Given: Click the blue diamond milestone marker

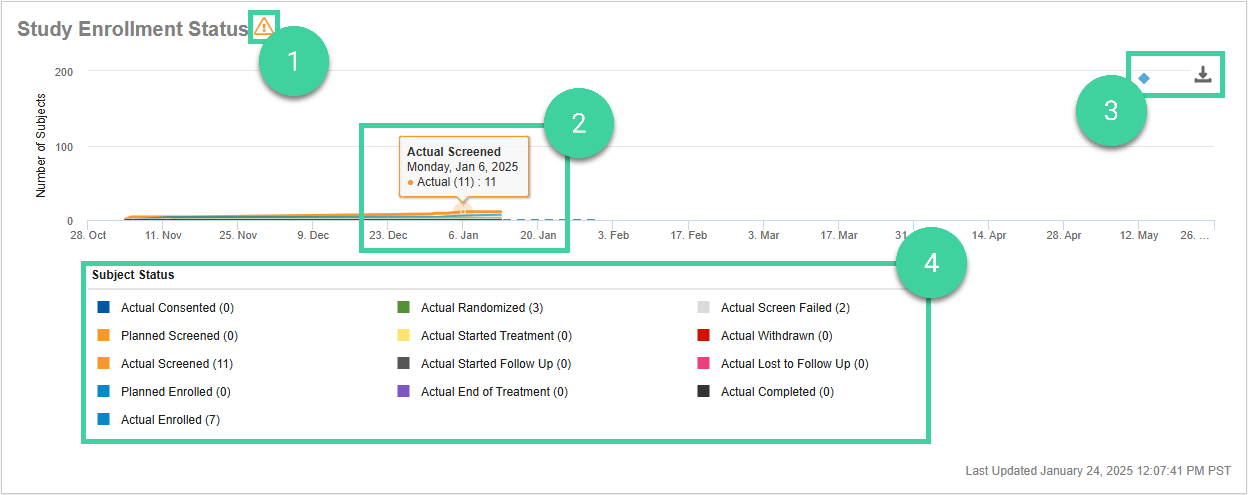Looking at the screenshot, I should [1144, 77].
